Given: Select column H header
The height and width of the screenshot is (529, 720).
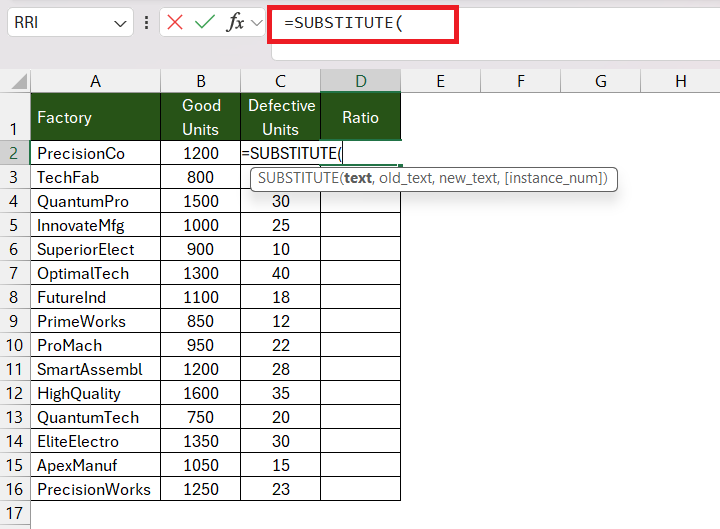Looking at the screenshot, I should pyautogui.click(x=681, y=81).
